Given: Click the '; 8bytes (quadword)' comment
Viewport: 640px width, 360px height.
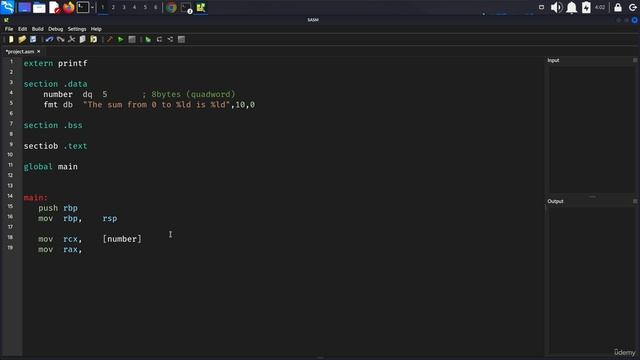Looking at the screenshot, I should click(x=189, y=94).
